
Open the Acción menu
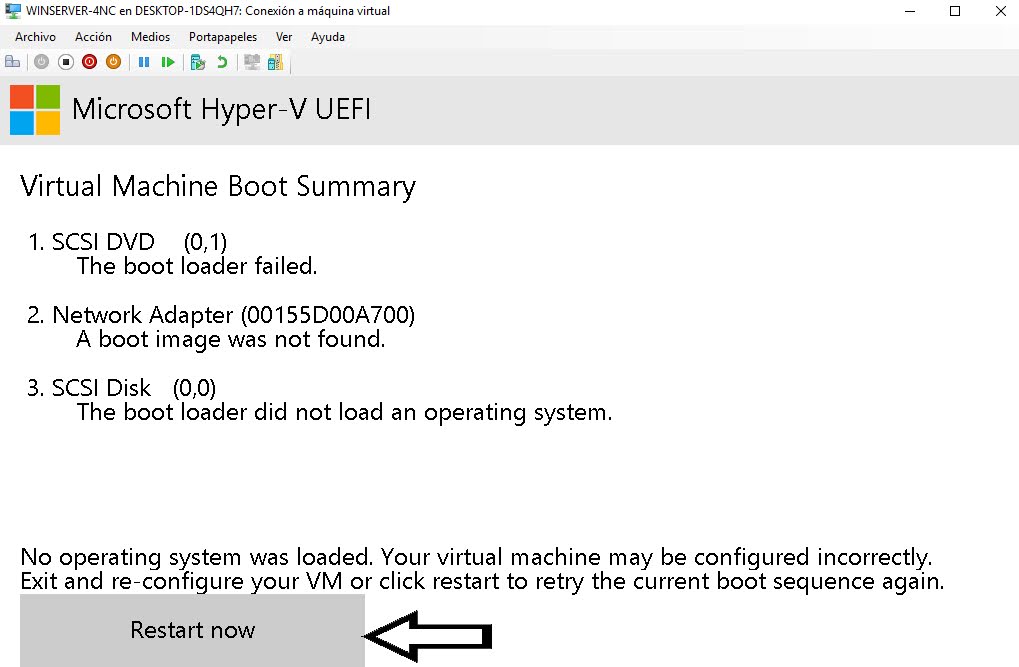click(x=94, y=37)
